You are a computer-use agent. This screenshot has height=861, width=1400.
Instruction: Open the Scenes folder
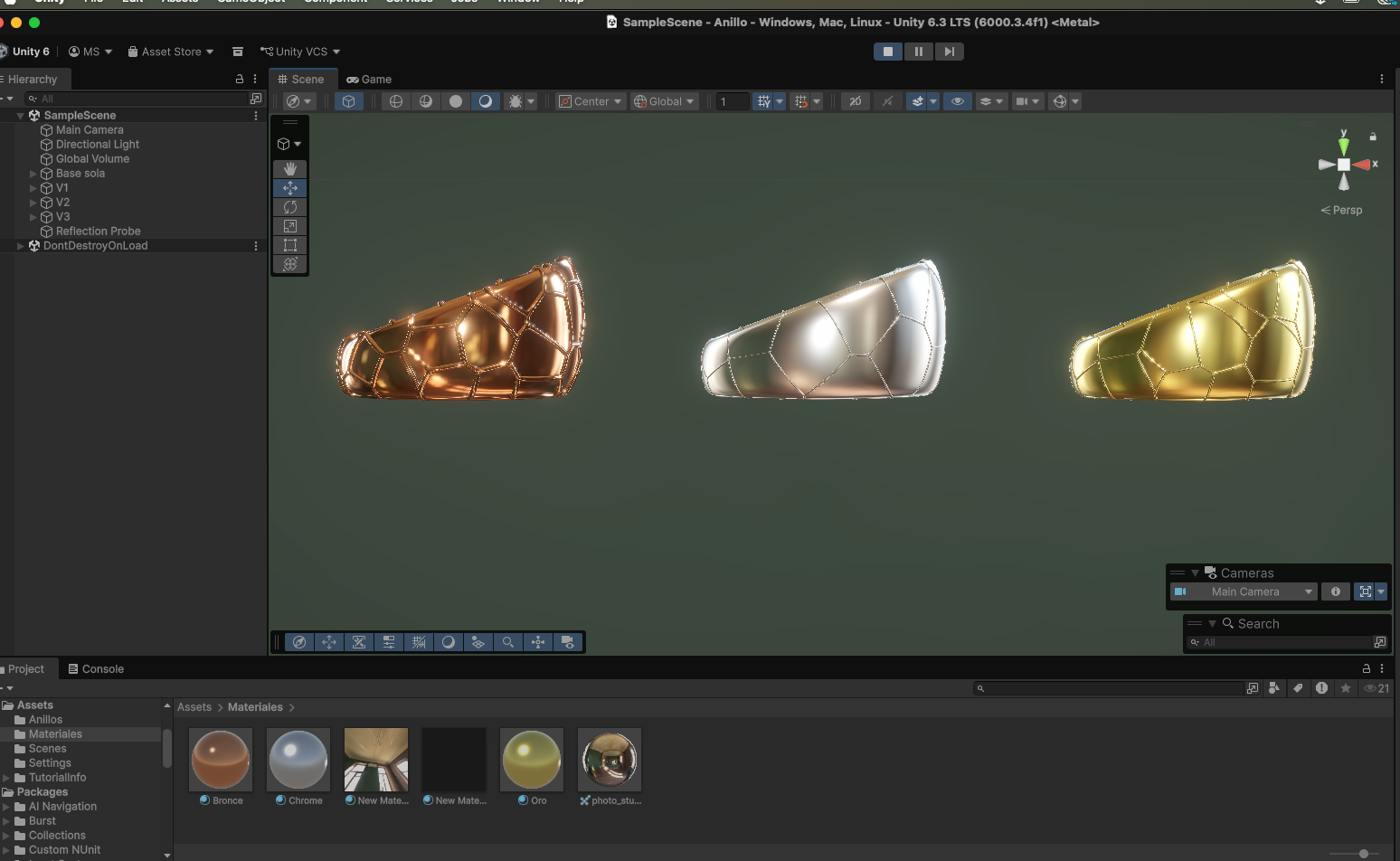(47, 749)
